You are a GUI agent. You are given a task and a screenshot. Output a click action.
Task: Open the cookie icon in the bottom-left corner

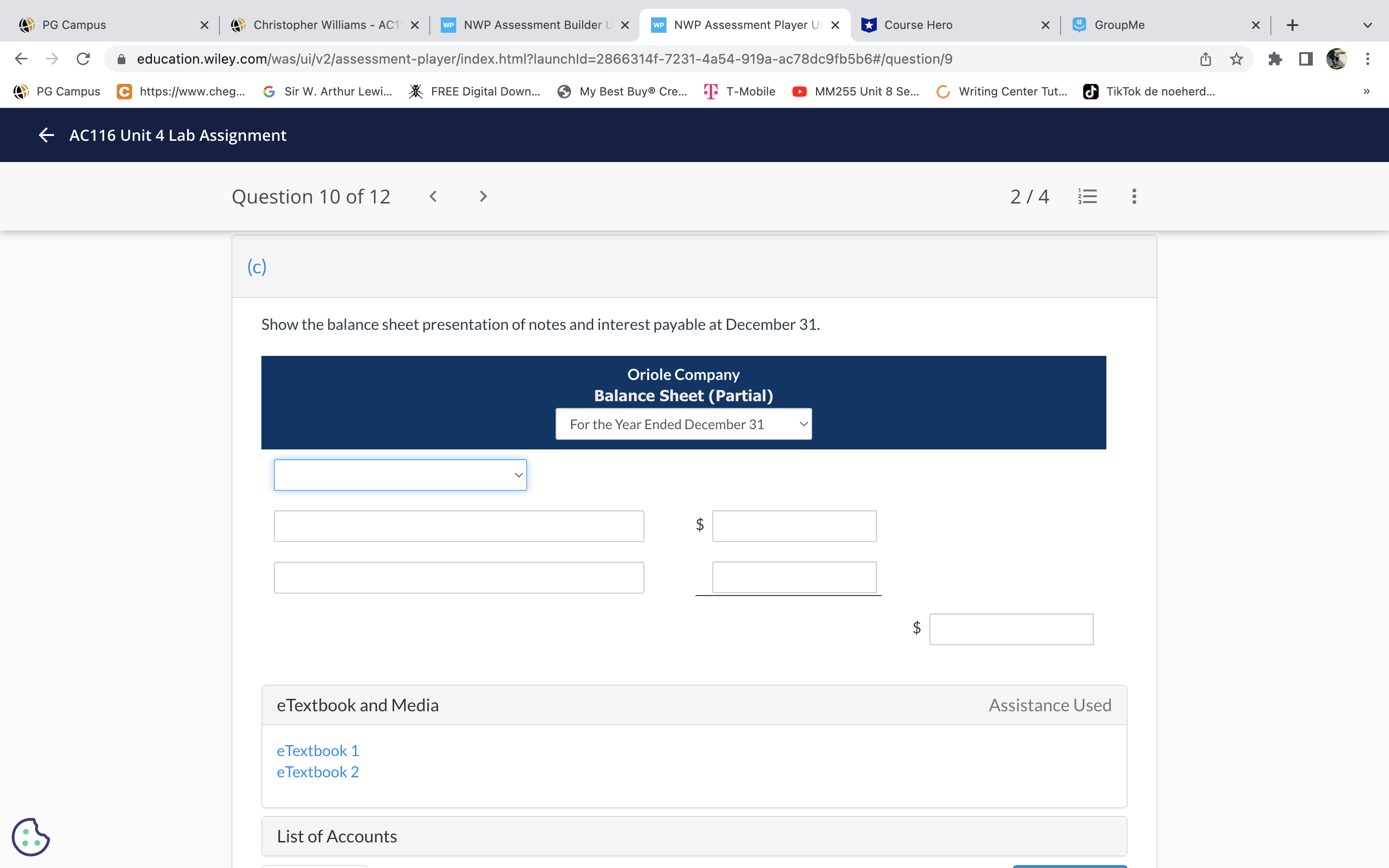[x=31, y=837]
